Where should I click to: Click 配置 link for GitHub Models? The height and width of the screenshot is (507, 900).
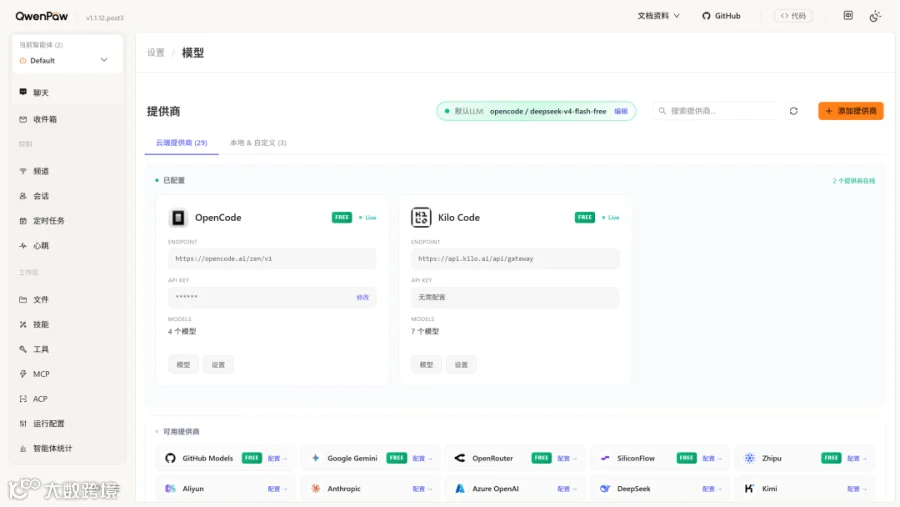coord(277,458)
